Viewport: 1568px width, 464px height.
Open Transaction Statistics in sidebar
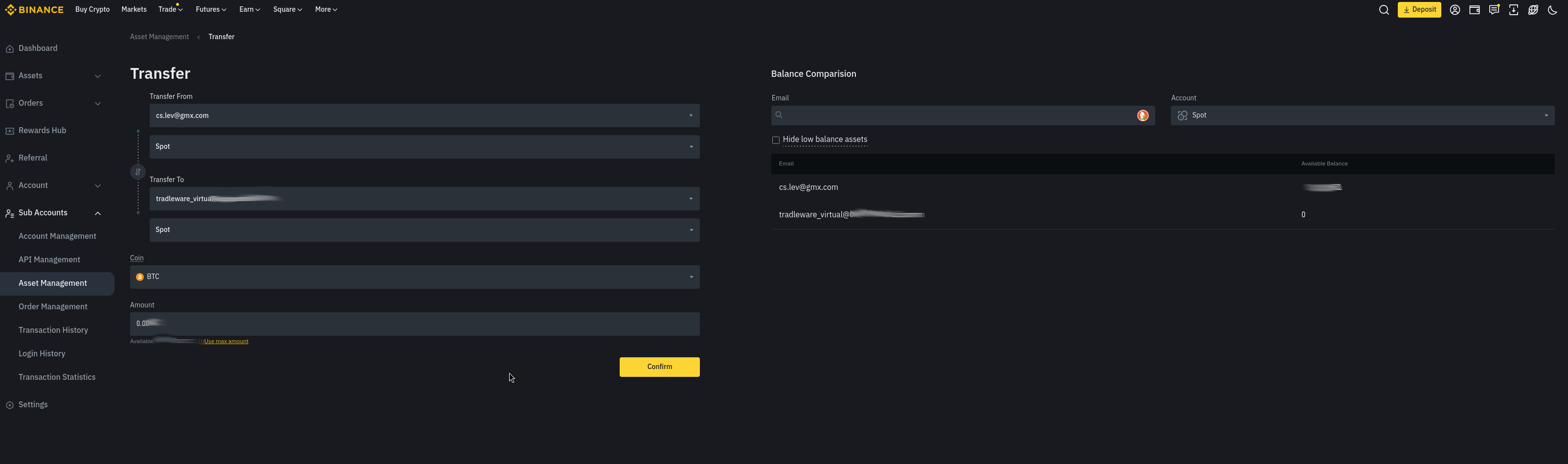click(57, 377)
